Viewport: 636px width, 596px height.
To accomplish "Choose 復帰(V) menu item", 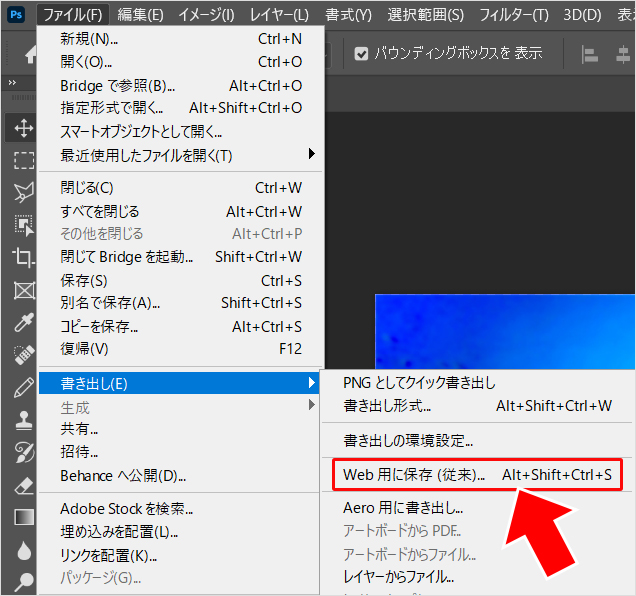I will pyautogui.click(x=181, y=349).
